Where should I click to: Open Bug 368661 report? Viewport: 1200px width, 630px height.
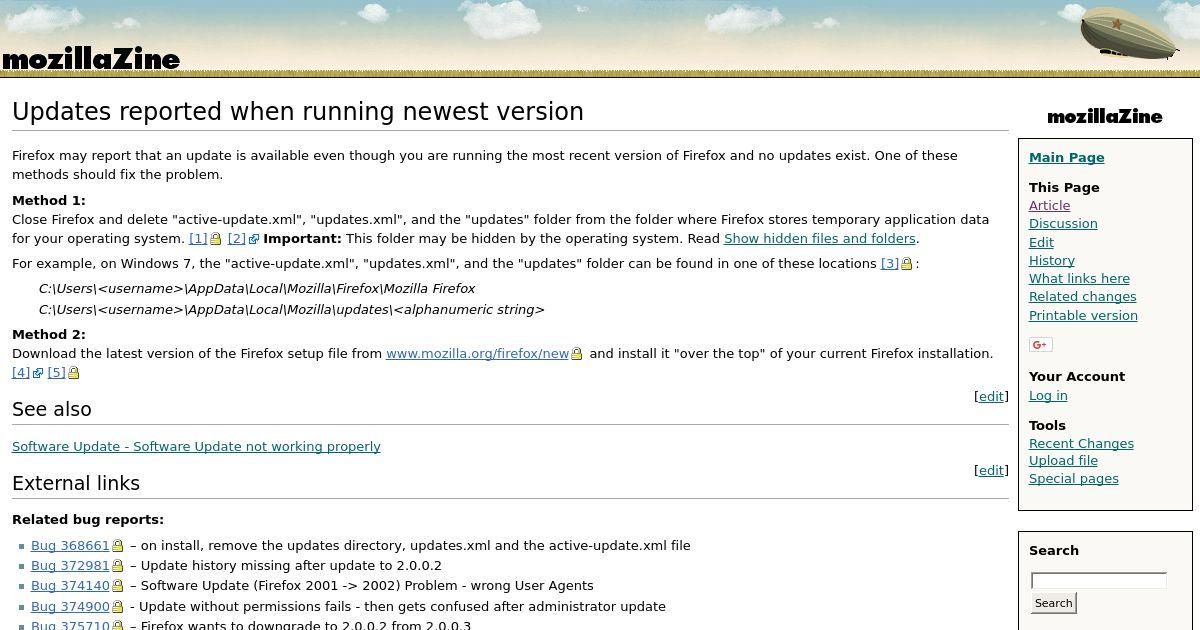70,546
